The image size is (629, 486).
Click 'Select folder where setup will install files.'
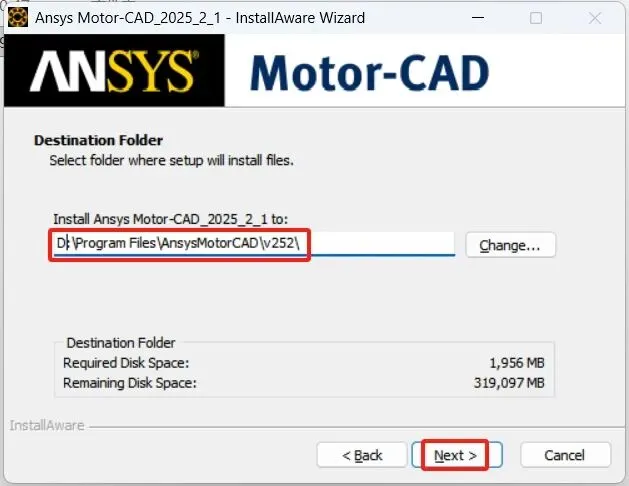pos(171,160)
